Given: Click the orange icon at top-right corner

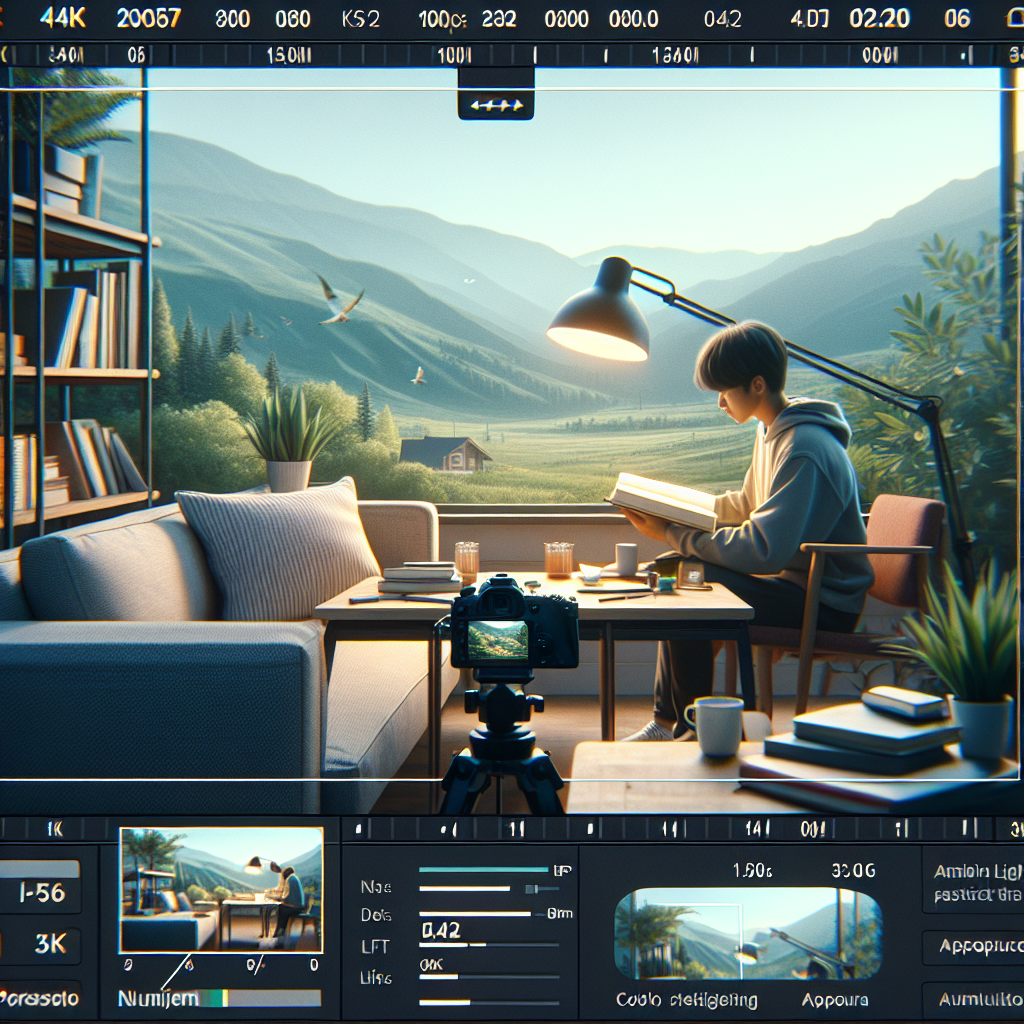Looking at the screenshot, I should [x=1015, y=19].
